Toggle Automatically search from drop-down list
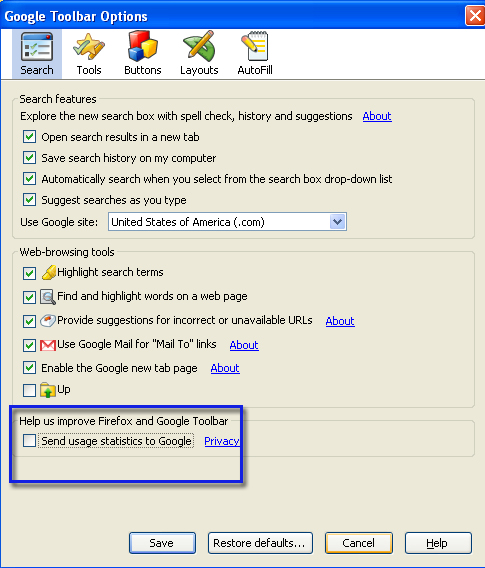 pos(29,179)
